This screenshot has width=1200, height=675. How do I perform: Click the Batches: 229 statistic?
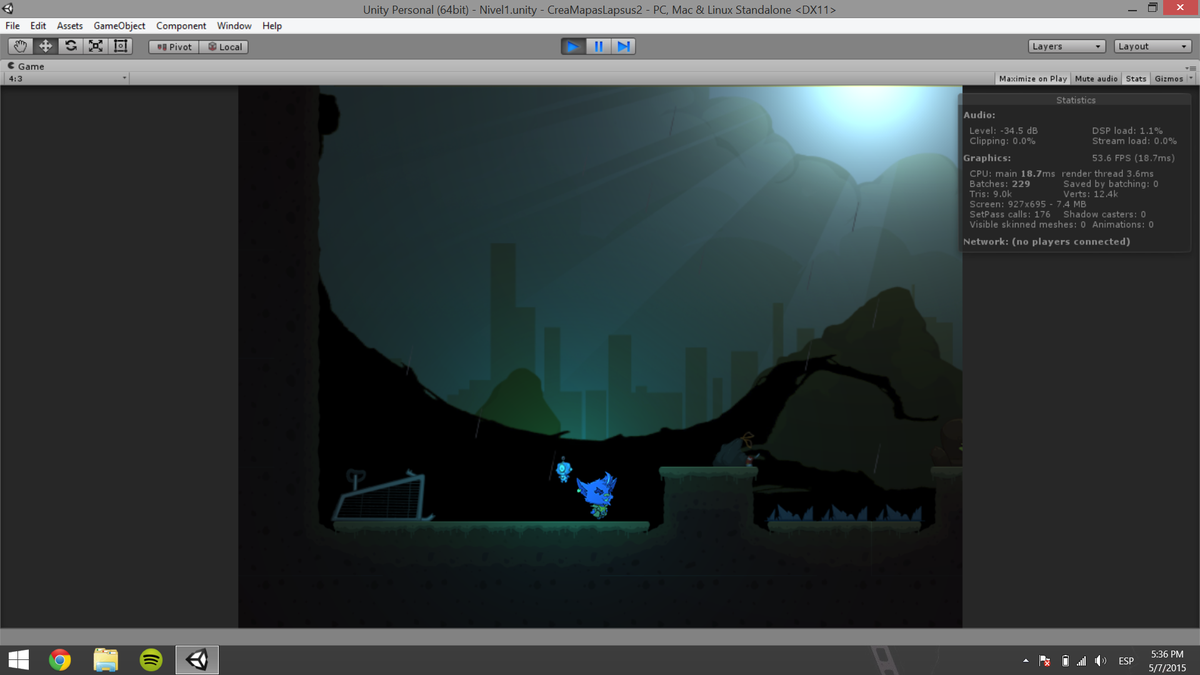click(999, 184)
